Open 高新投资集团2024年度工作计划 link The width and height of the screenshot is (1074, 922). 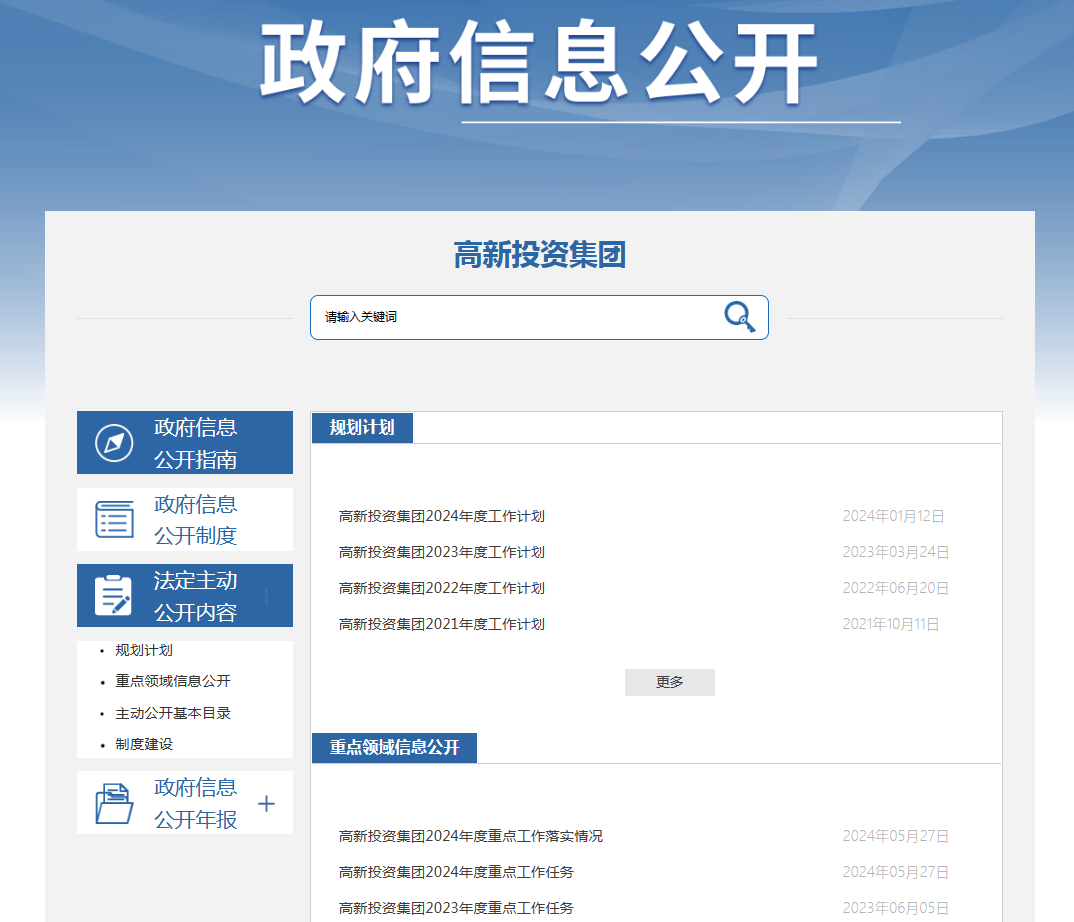coord(442,516)
